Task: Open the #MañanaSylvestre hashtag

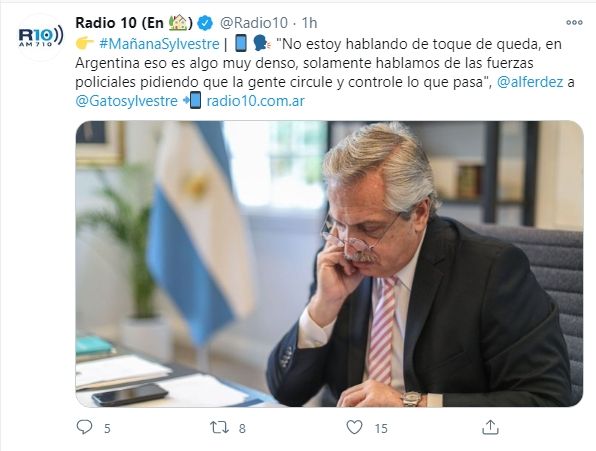Action: tap(159, 44)
